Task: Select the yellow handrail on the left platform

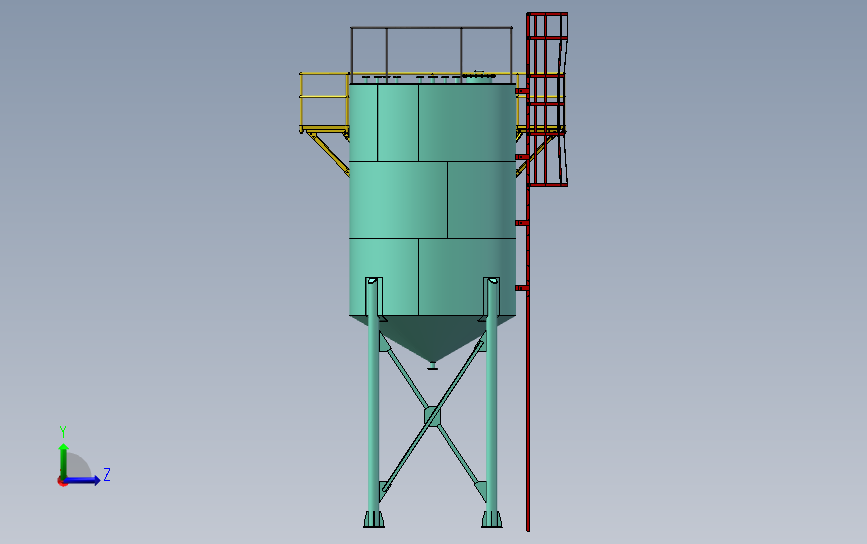Action: pyautogui.click(x=325, y=97)
